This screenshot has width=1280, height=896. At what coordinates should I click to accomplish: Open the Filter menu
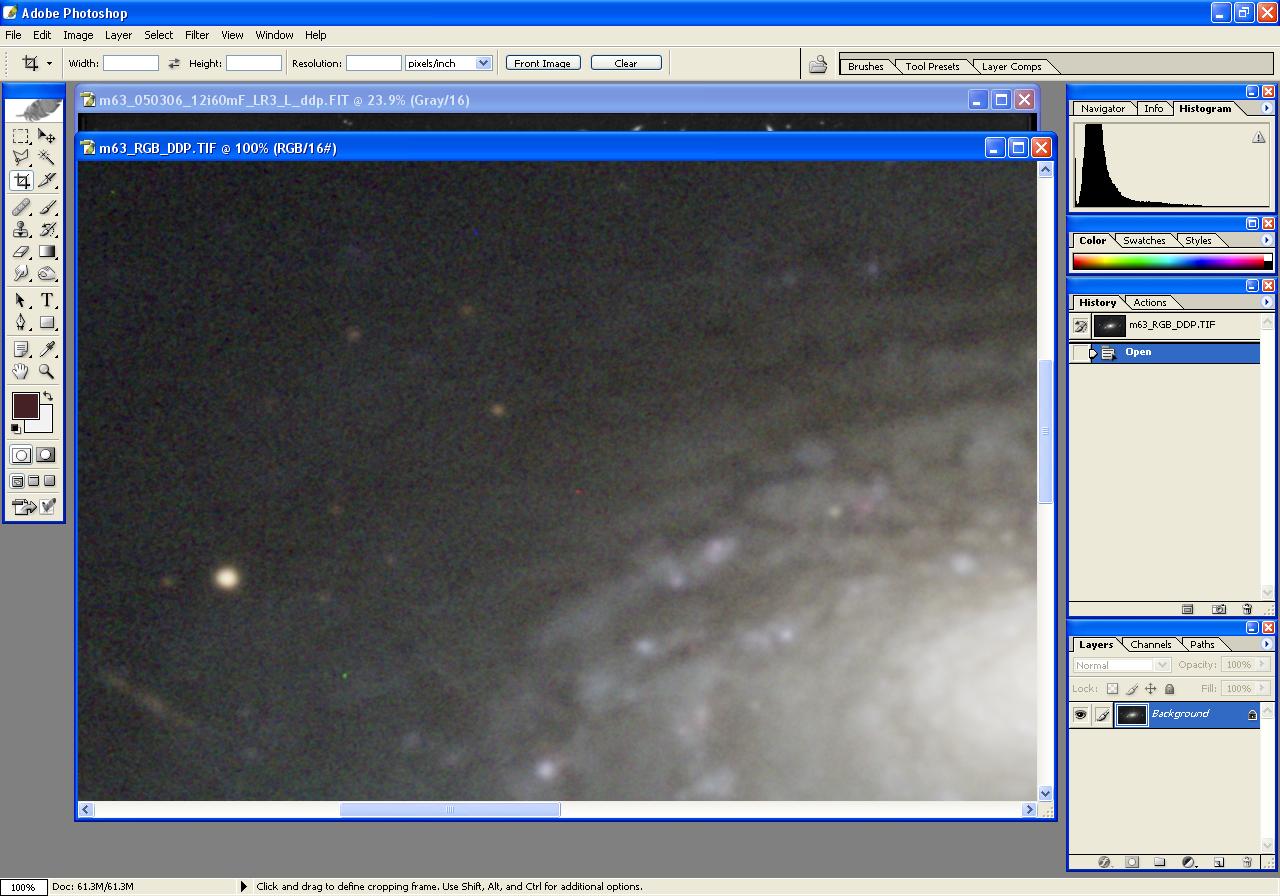tap(197, 35)
